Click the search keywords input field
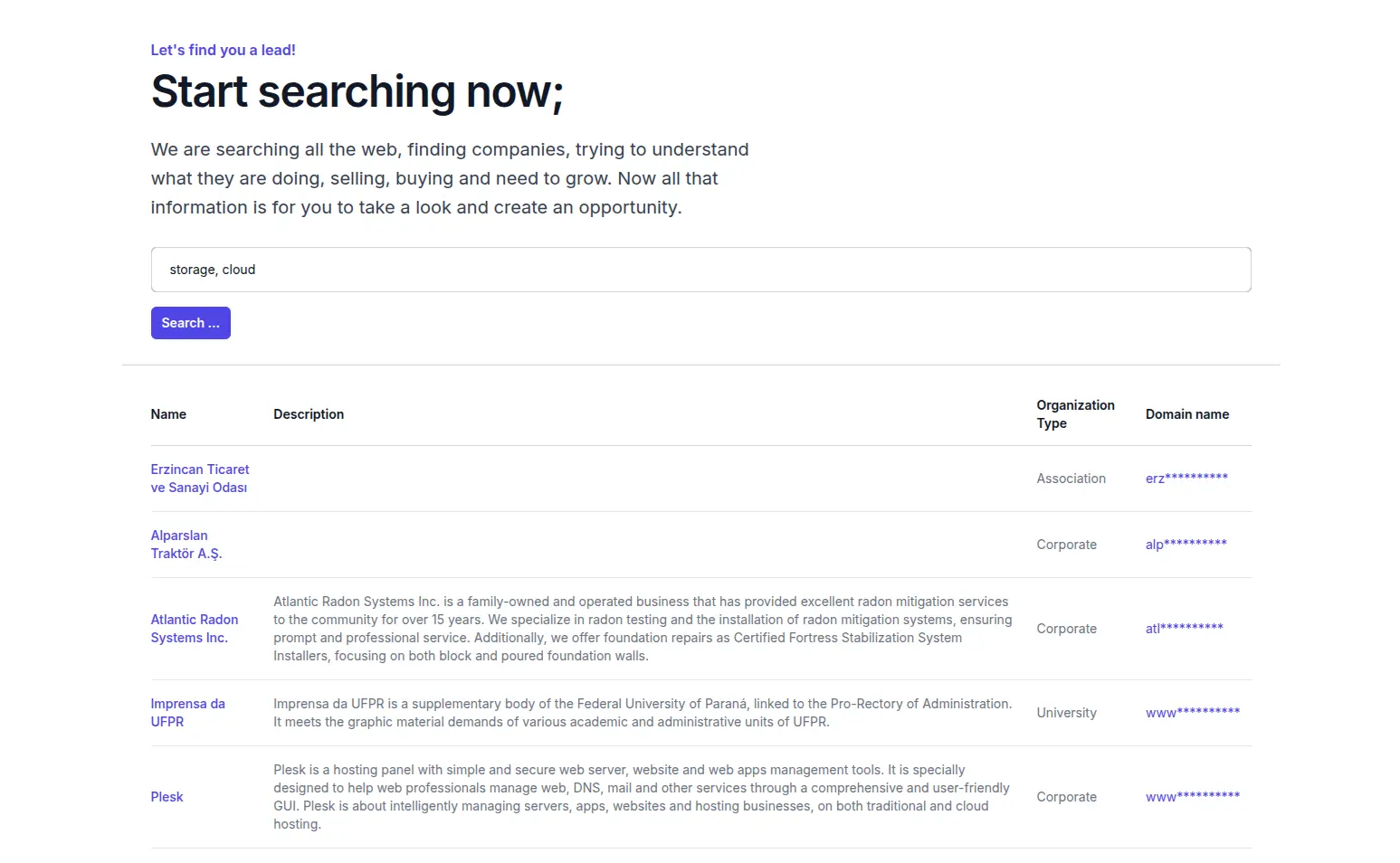 (700, 270)
